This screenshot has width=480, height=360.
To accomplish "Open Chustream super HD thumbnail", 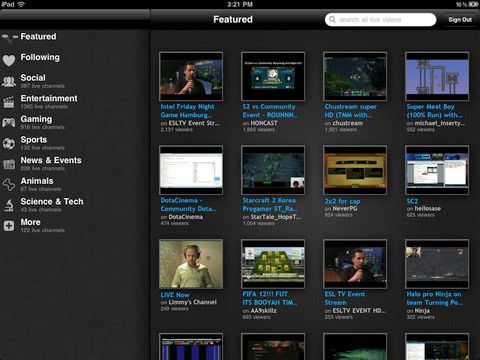I will (x=355, y=76).
